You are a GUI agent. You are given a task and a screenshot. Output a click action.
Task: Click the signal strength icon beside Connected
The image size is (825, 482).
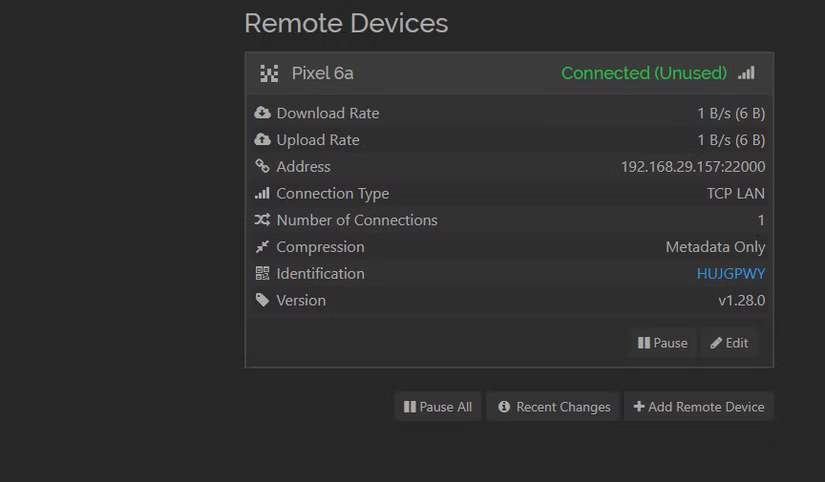746,73
